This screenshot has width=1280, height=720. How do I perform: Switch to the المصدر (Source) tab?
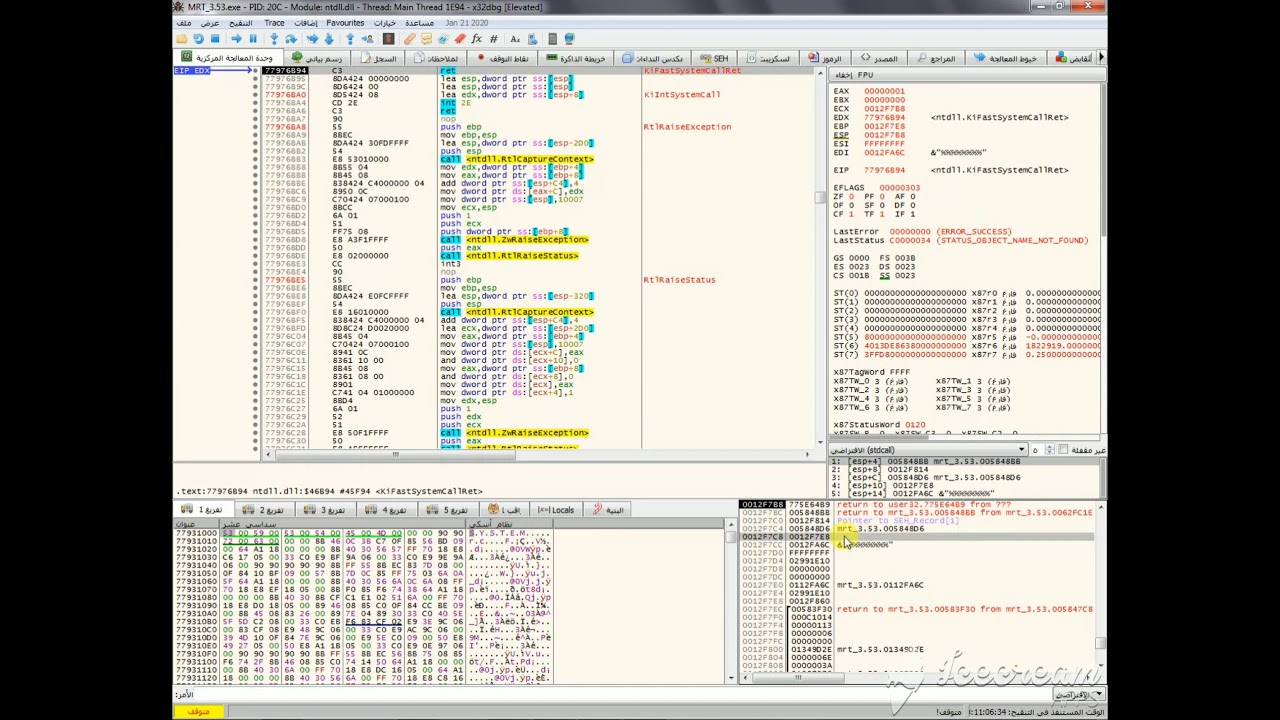pyautogui.click(x=879, y=58)
